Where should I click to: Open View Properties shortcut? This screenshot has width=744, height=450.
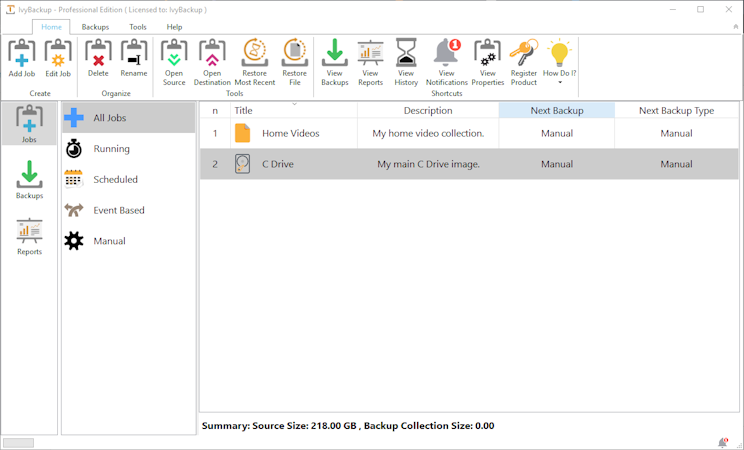488,62
